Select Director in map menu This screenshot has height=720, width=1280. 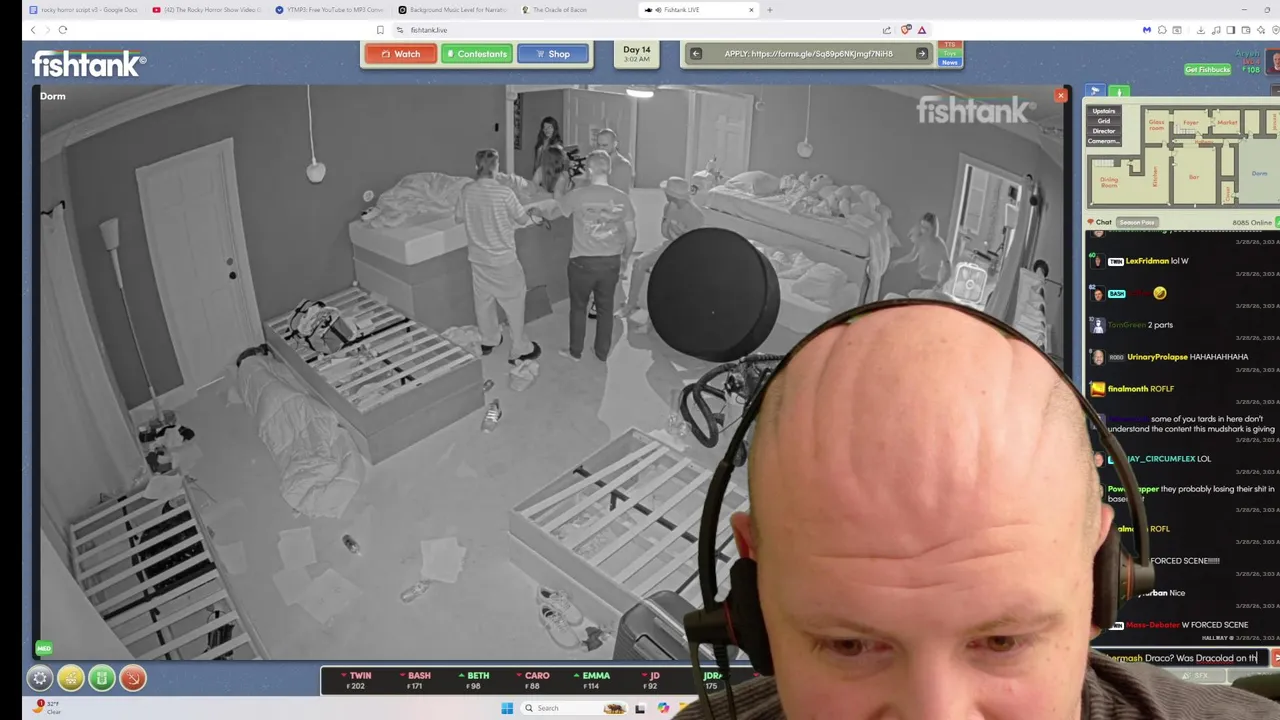pos(1104,131)
